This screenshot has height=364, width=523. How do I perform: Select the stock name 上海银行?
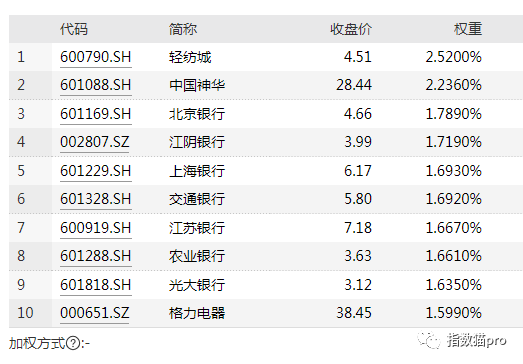[197, 171]
